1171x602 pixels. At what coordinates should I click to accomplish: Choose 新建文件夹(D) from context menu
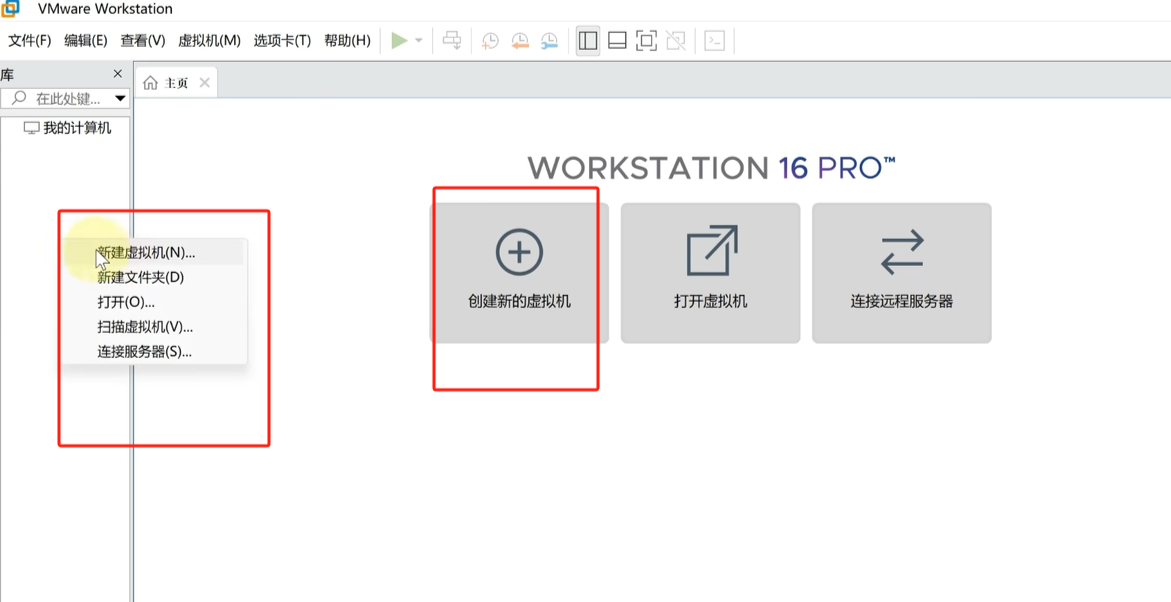tap(153, 278)
